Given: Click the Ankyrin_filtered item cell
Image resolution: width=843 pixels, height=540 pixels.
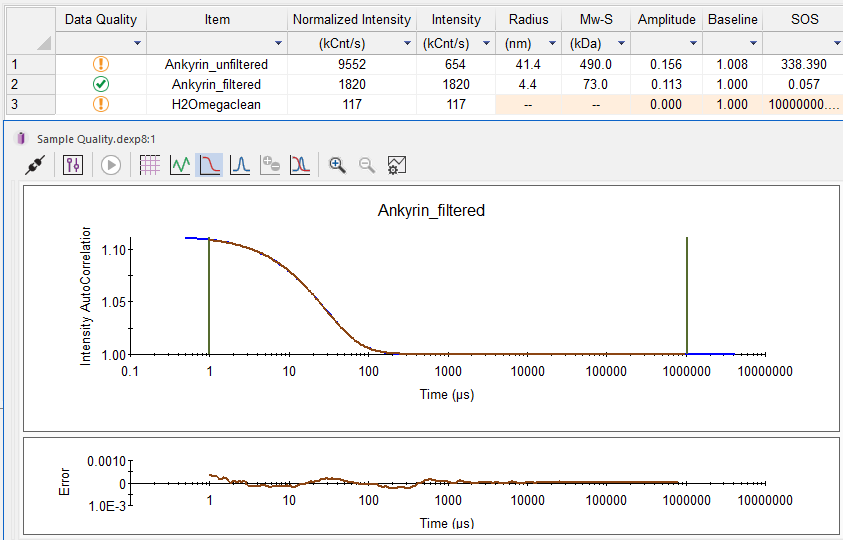Looking at the screenshot, I should [216, 84].
